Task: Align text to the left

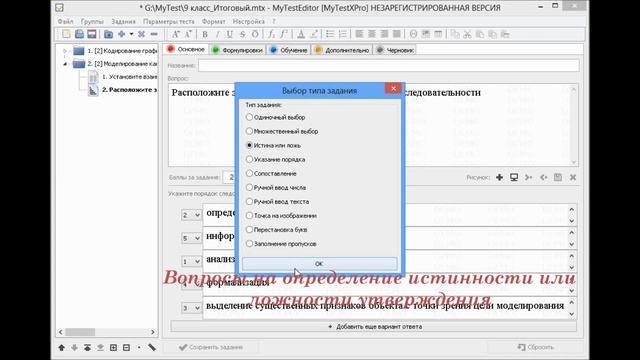Action: tap(359, 34)
